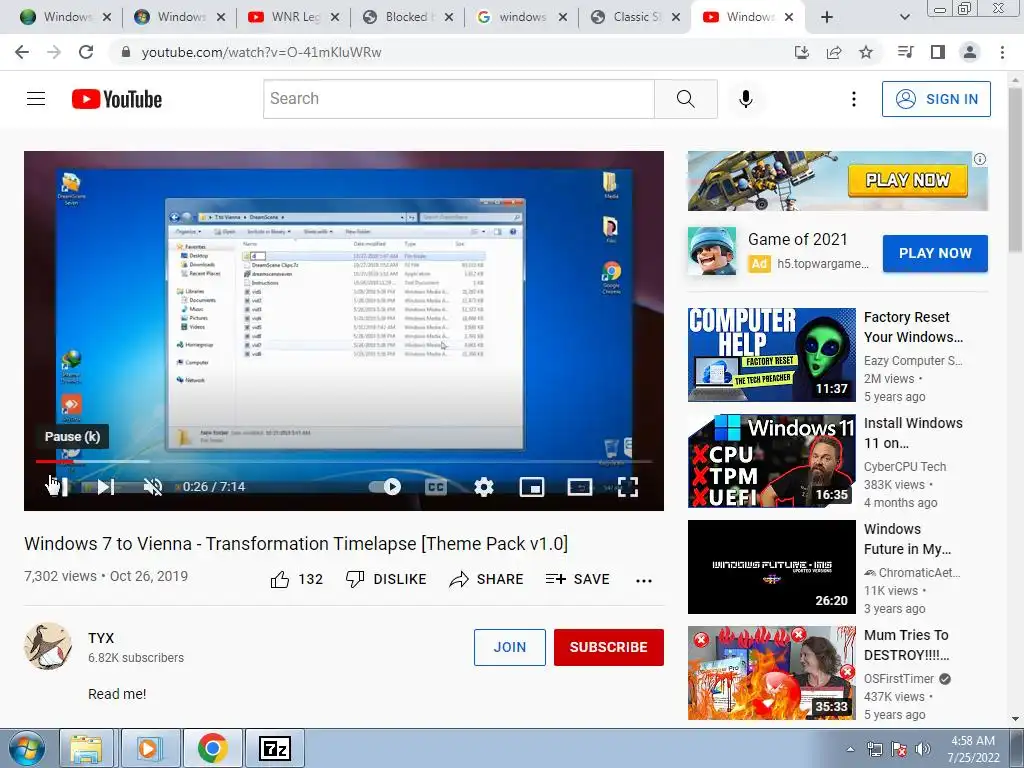Screen dimensions: 1024x768
Task: Click the search magnifier button
Action: [686, 99]
